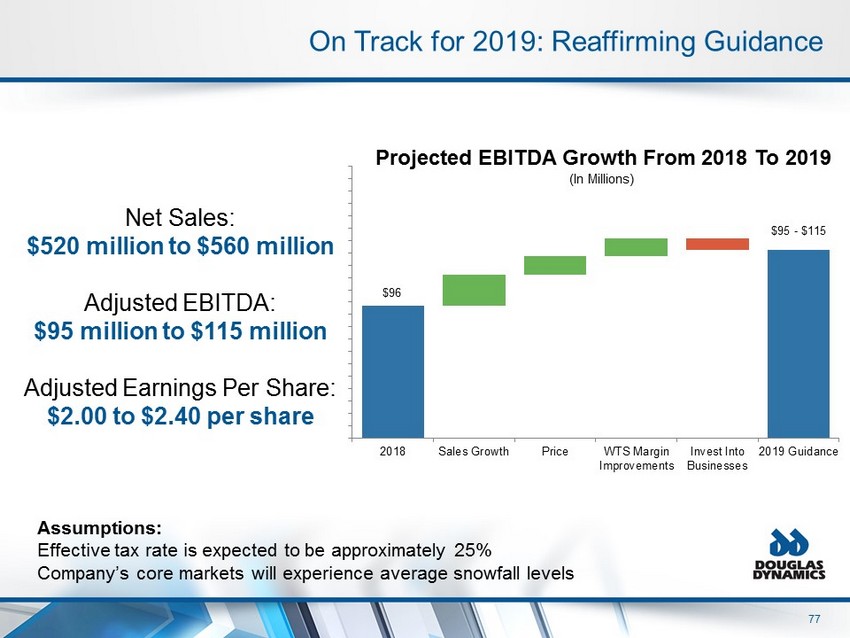Select the 'Assumptions:' heading
Image resolution: width=850 pixels, height=638 pixels.
[99, 526]
